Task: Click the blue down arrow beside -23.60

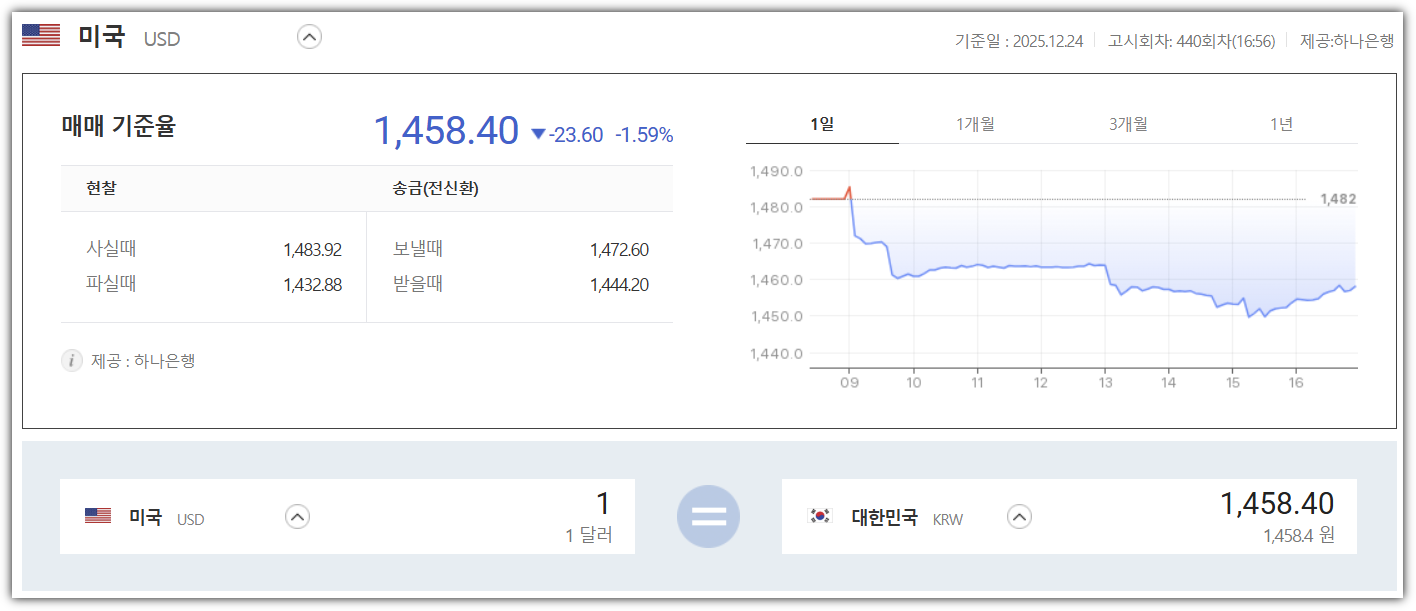Action: pos(537,133)
